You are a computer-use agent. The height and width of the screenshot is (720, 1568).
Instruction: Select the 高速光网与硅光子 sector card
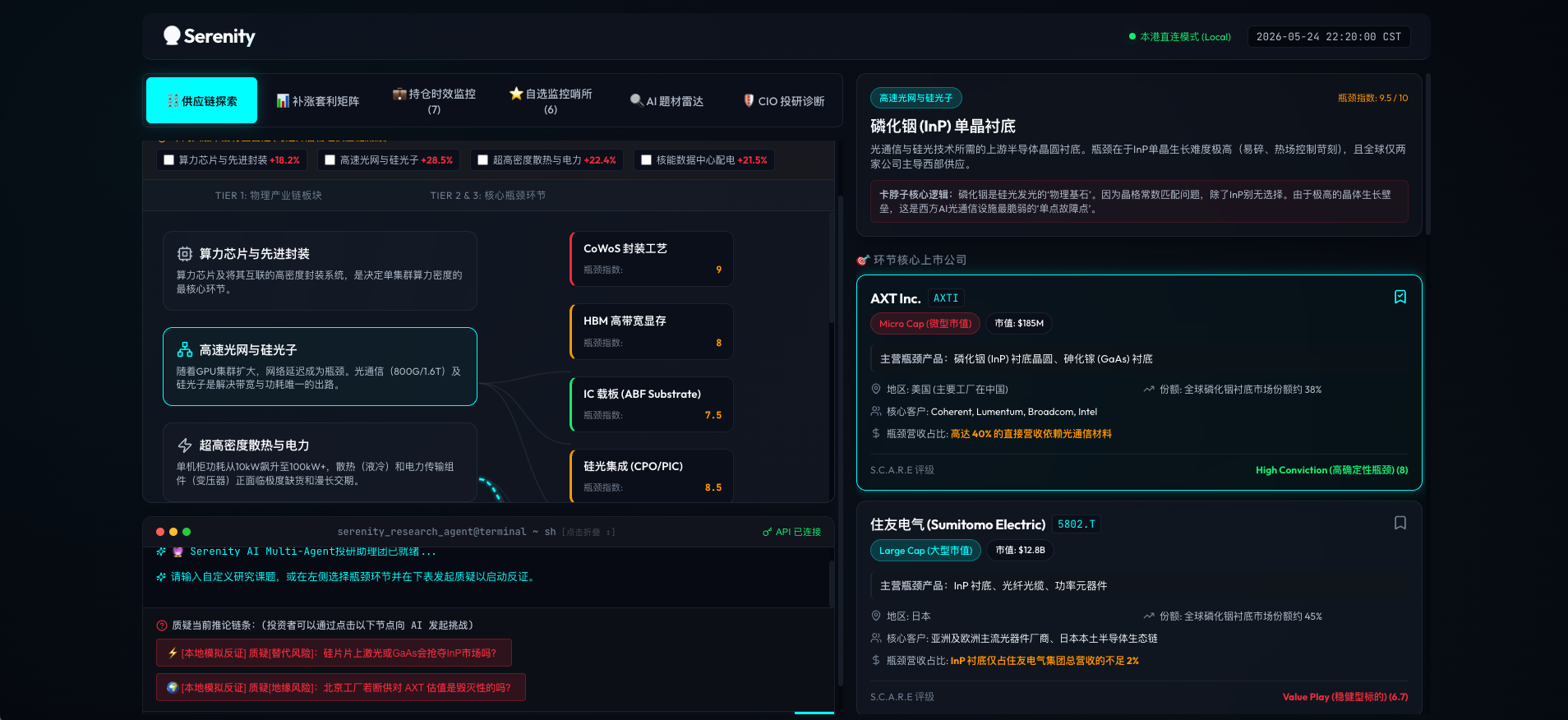point(320,367)
